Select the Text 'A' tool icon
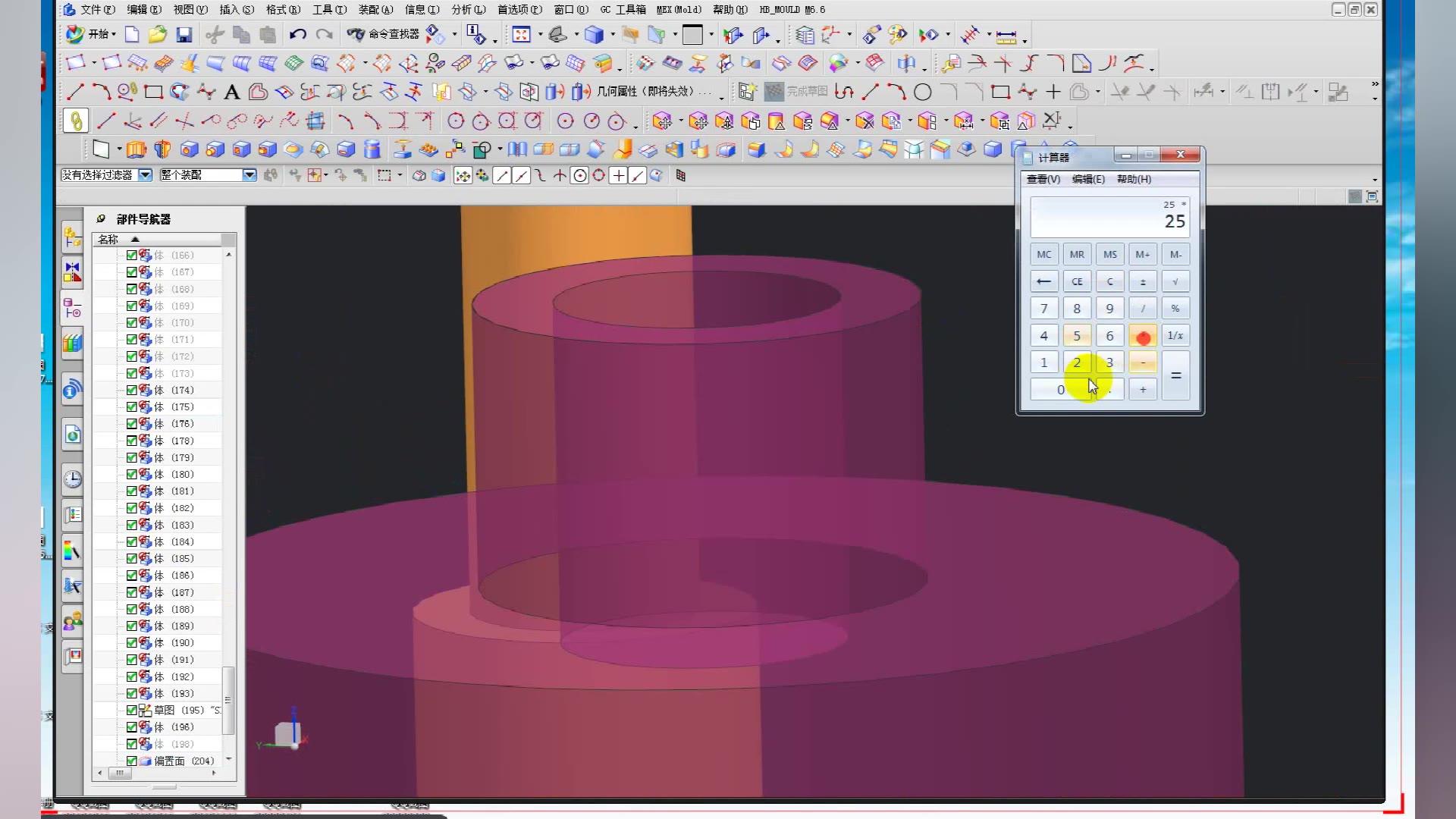 click(232, 93)
